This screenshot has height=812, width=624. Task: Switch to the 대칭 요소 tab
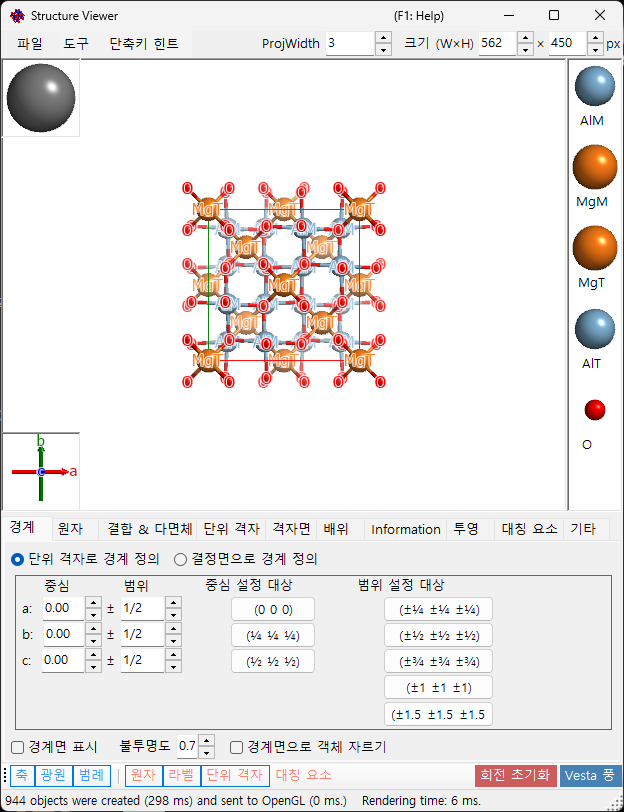point(529,529)
